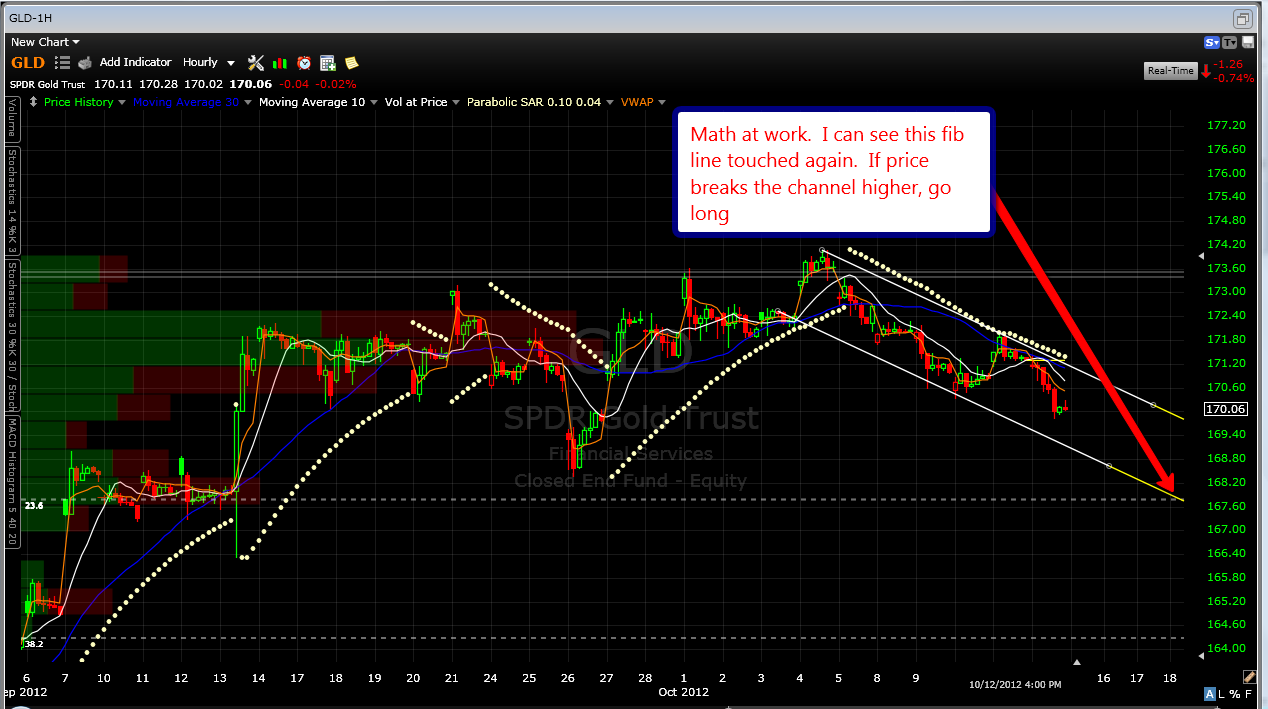Click the GLD ticker symbol
1268x709 pixels.
(x=28, y=62)
